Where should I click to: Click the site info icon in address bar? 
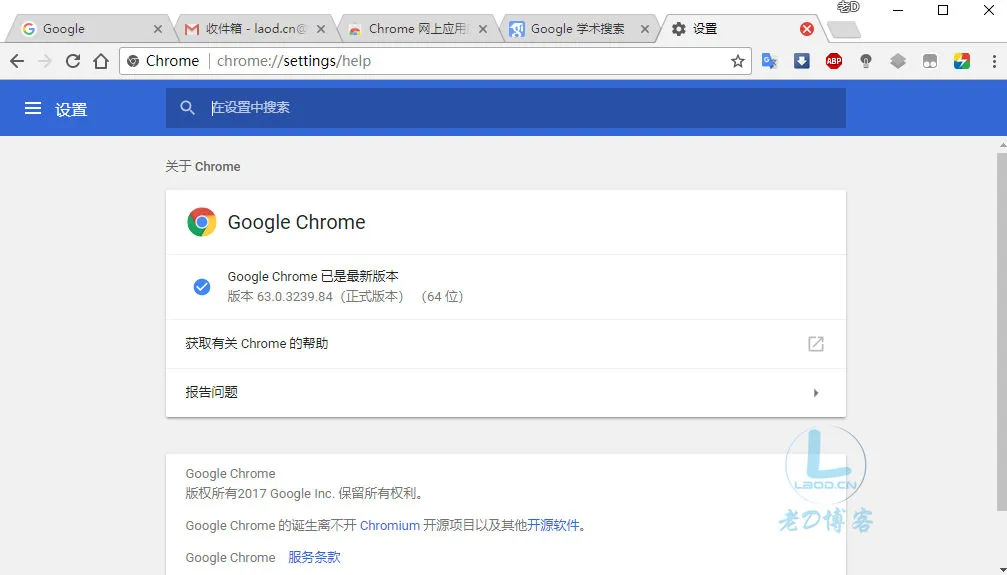pos(133,61)
